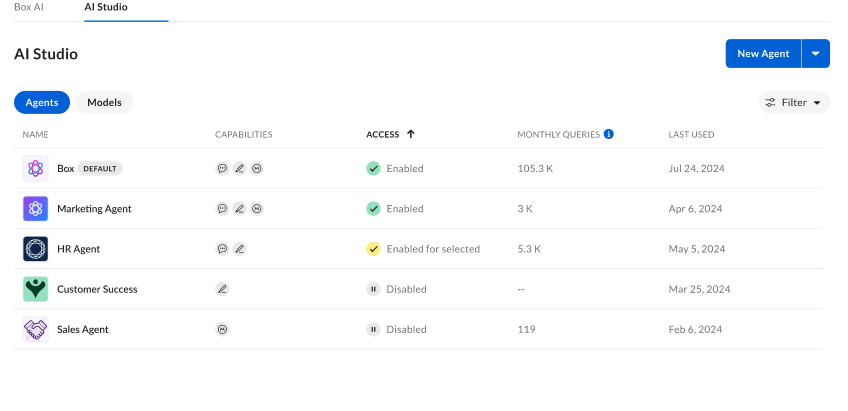Open the dropdown arrow beside New Agent
The height and width of the screenshot is (411, 848).
click(816, 54)
